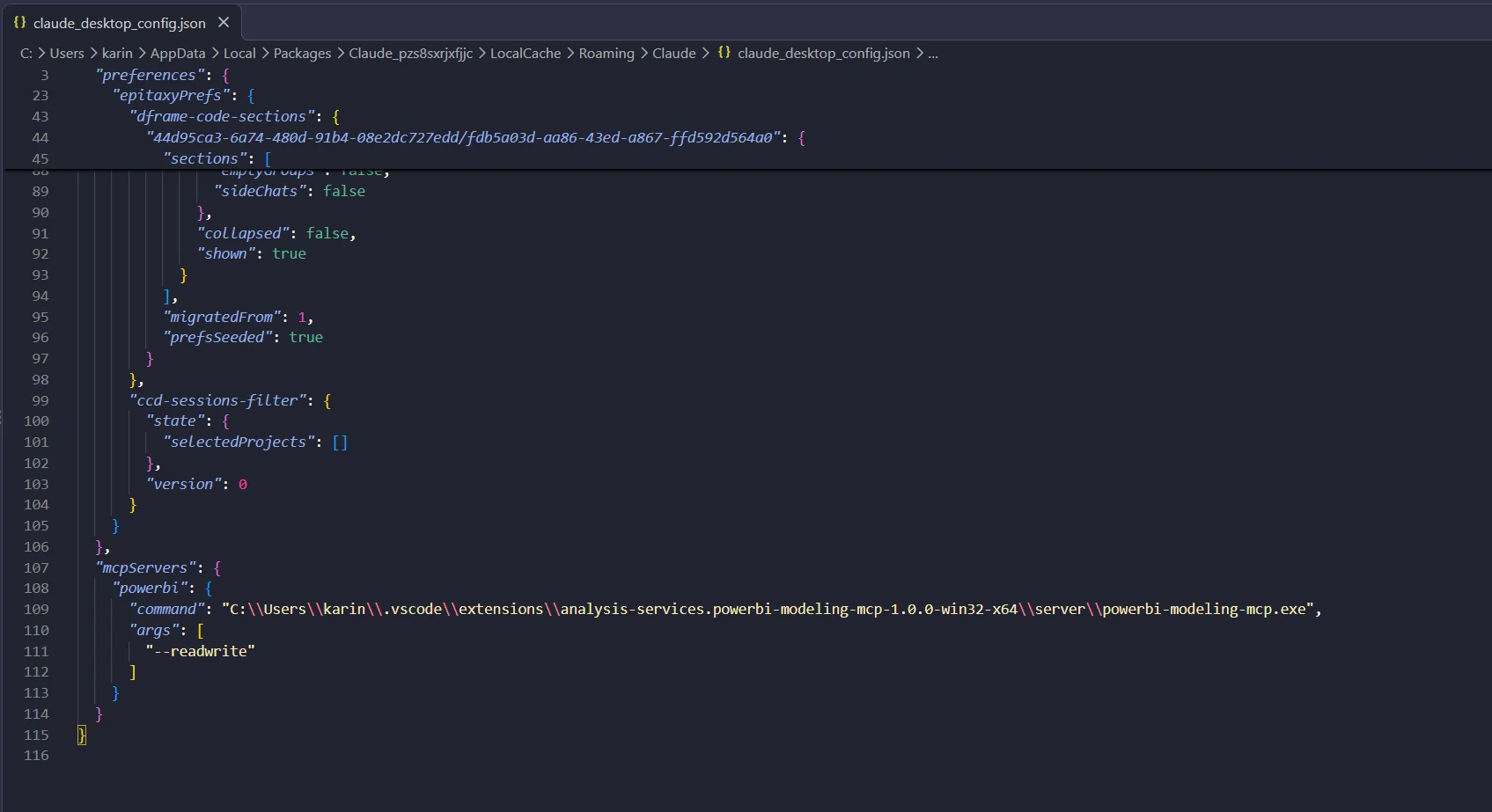Jump to sticky scroll line "dframe-code-sections"
The width and height of the screenshot is (1492, 812).
(222, 116)
